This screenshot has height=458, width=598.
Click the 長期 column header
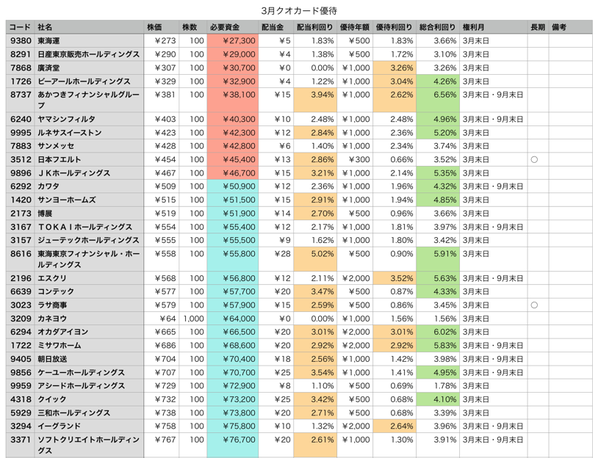pyautogui.click(x=538, y=27)
